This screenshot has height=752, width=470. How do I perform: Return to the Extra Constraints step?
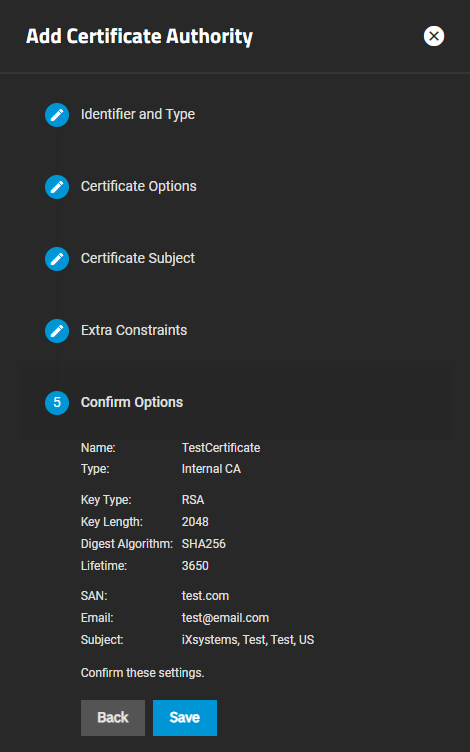click(x=134, y=330)
